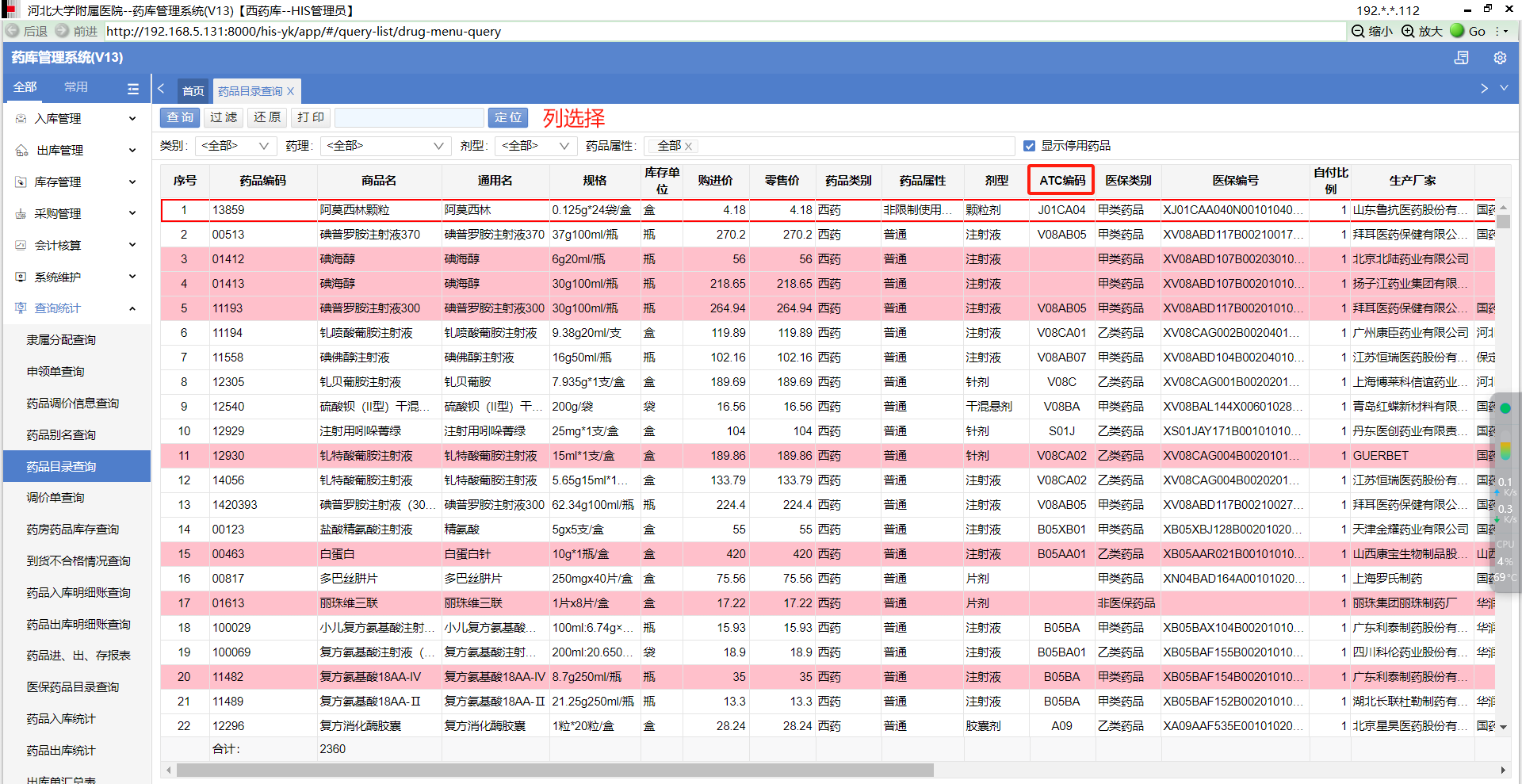1522x784 pixels.
Task: Open the 剂型 dropdown
Action: coord(535,146)
